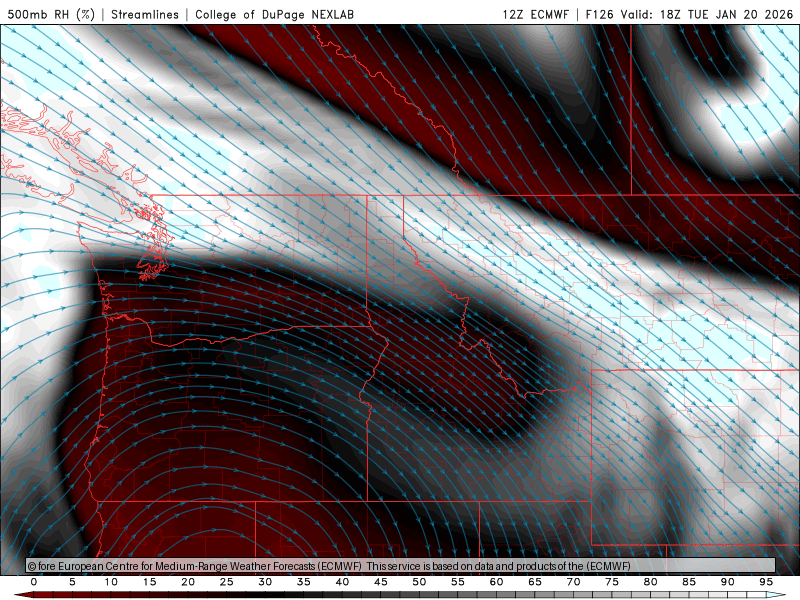Image resolution: width=800 pixels, height=600 pixels.
Task: Click the "45" value on color scale
Action: pyautogui.click(x=381, y=582)
